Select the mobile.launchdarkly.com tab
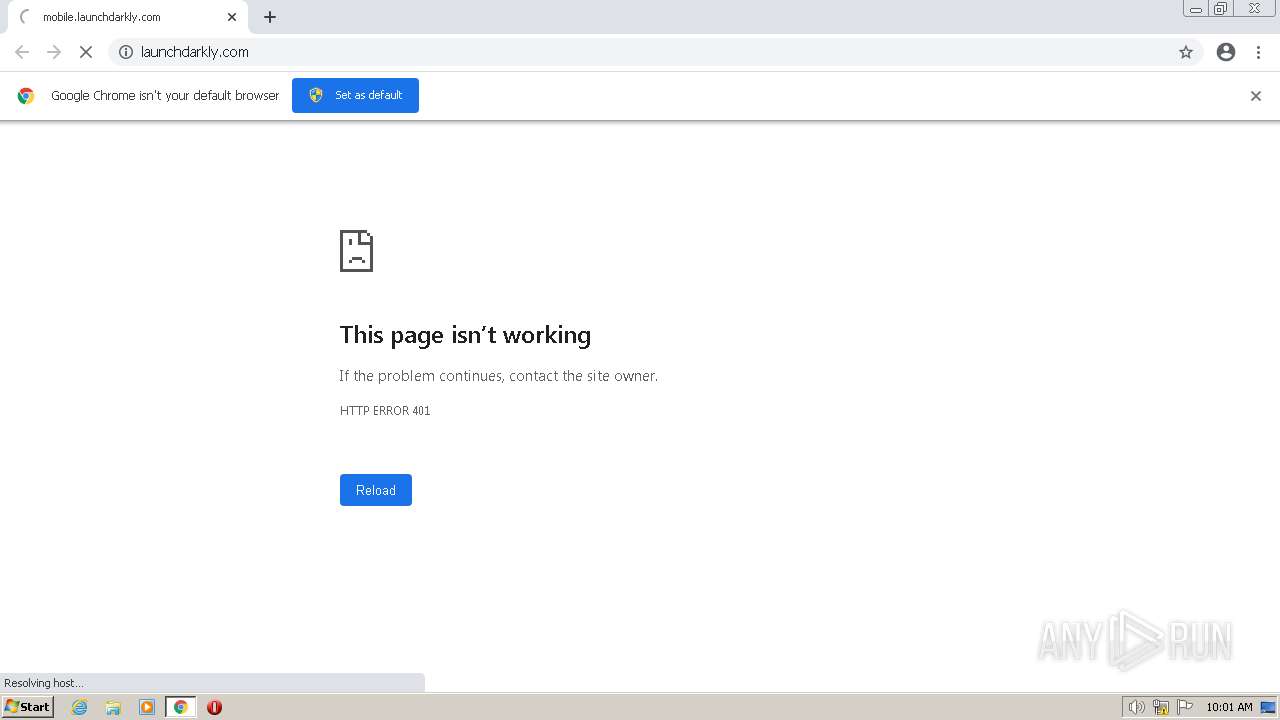 coord(128,17)
